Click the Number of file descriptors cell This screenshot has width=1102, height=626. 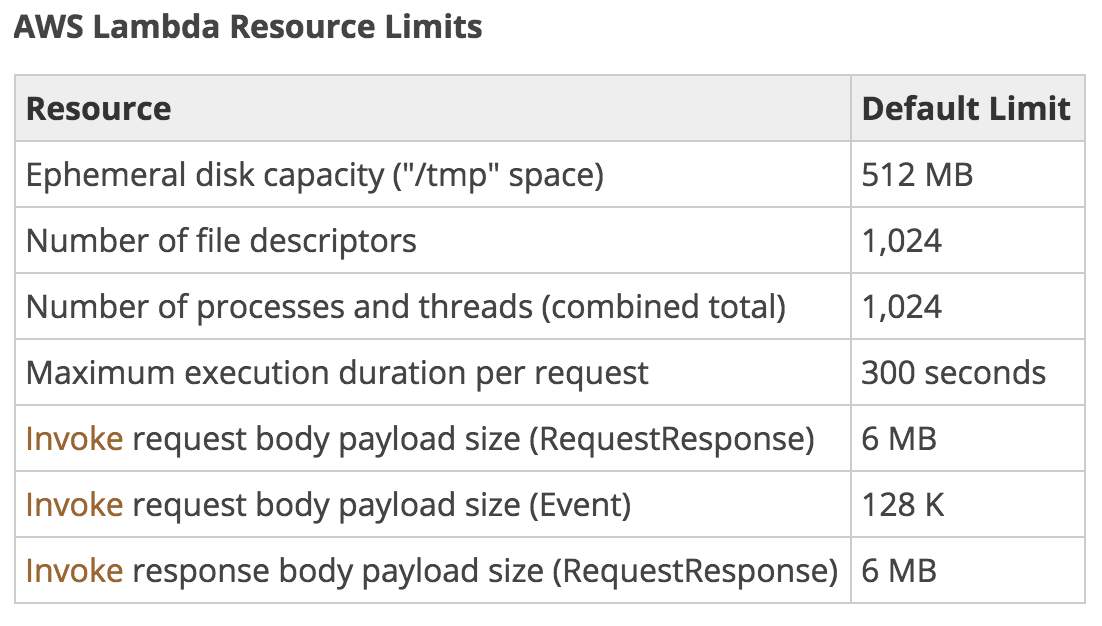pyautogui.click(x=221, y=241)
